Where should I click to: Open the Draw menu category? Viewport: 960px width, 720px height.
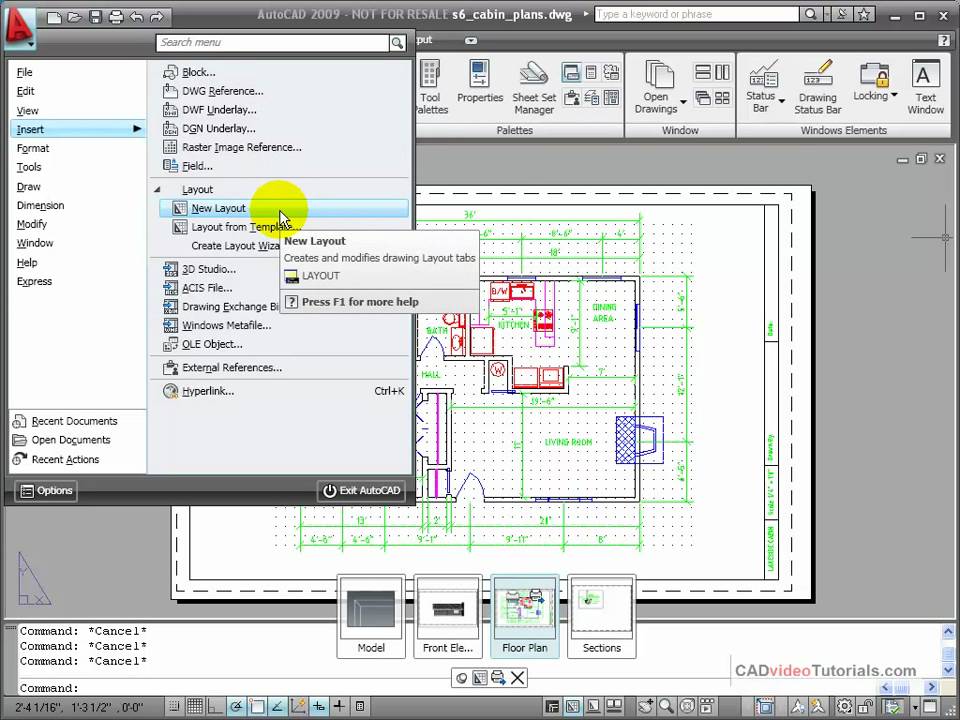[28, 187]
